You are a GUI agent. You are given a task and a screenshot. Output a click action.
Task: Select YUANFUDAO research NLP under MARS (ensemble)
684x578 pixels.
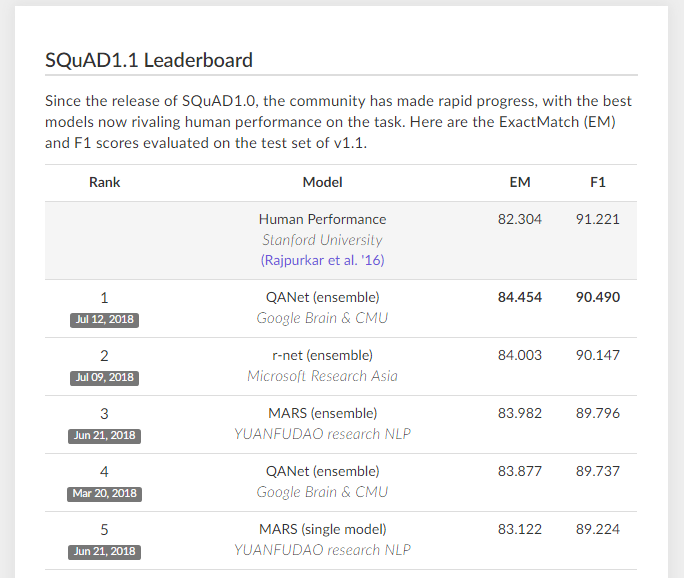coord(322,434)
